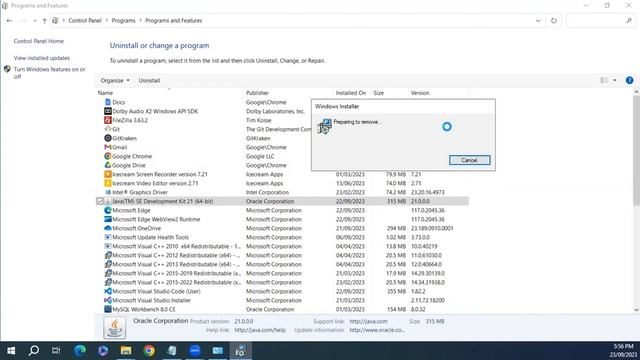The height and width of the screenshot is (360, 640).
Task: Open the http://java.com support link
Action: (x=368, y=321)
